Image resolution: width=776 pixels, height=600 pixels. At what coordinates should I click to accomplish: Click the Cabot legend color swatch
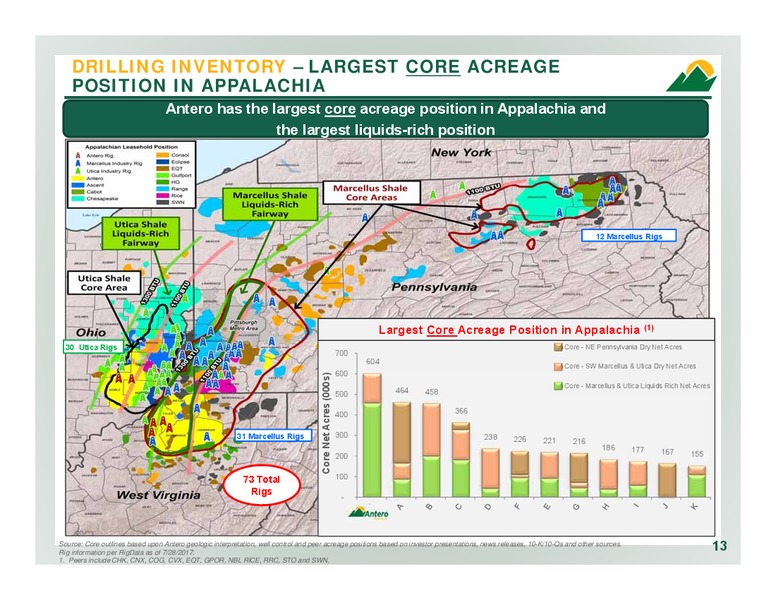pos(78,192)
